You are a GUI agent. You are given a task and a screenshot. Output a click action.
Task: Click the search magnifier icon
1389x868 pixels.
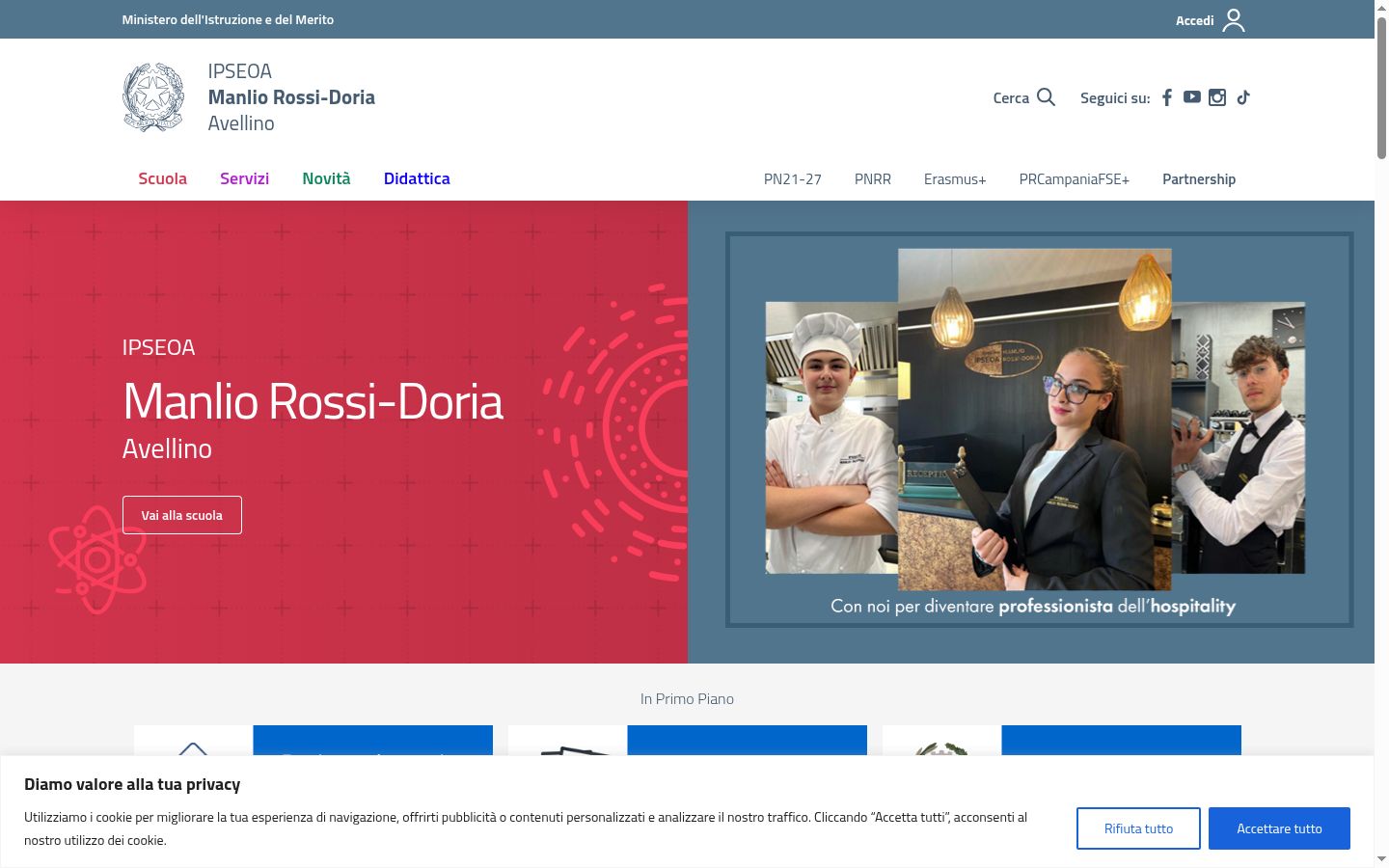[1046, 97]
